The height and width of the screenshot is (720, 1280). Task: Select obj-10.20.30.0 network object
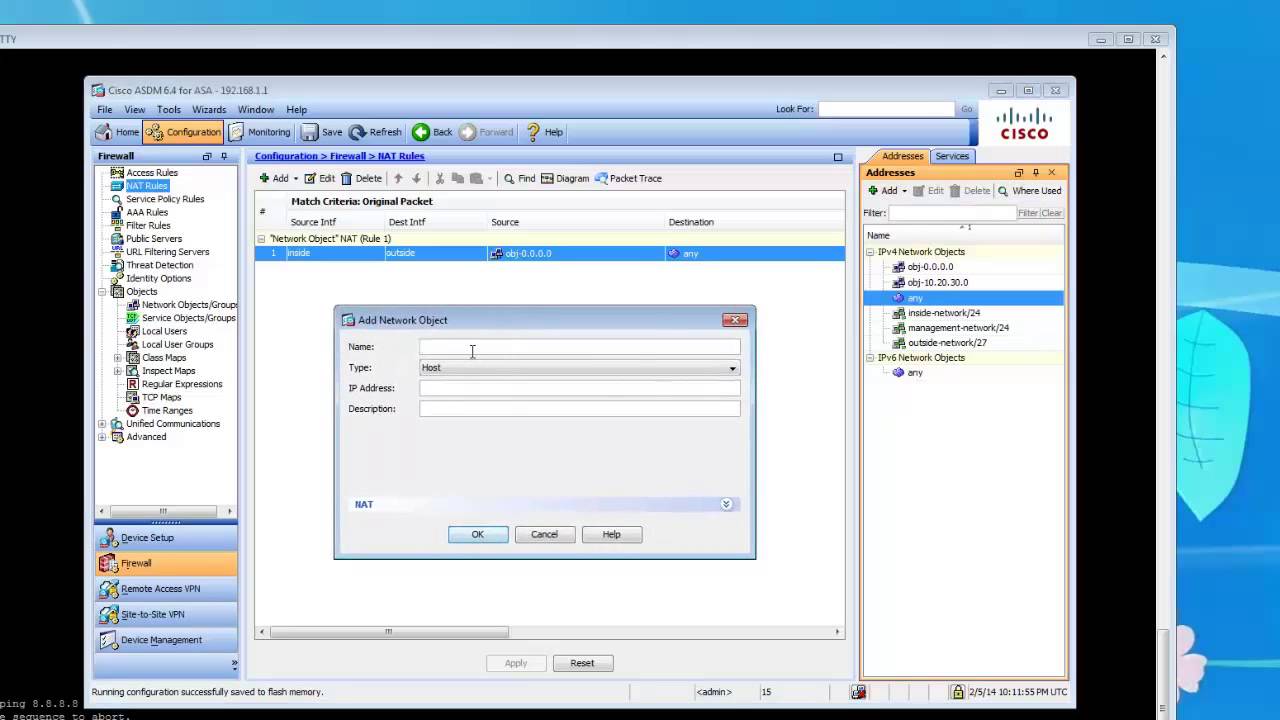click(937, 283)
